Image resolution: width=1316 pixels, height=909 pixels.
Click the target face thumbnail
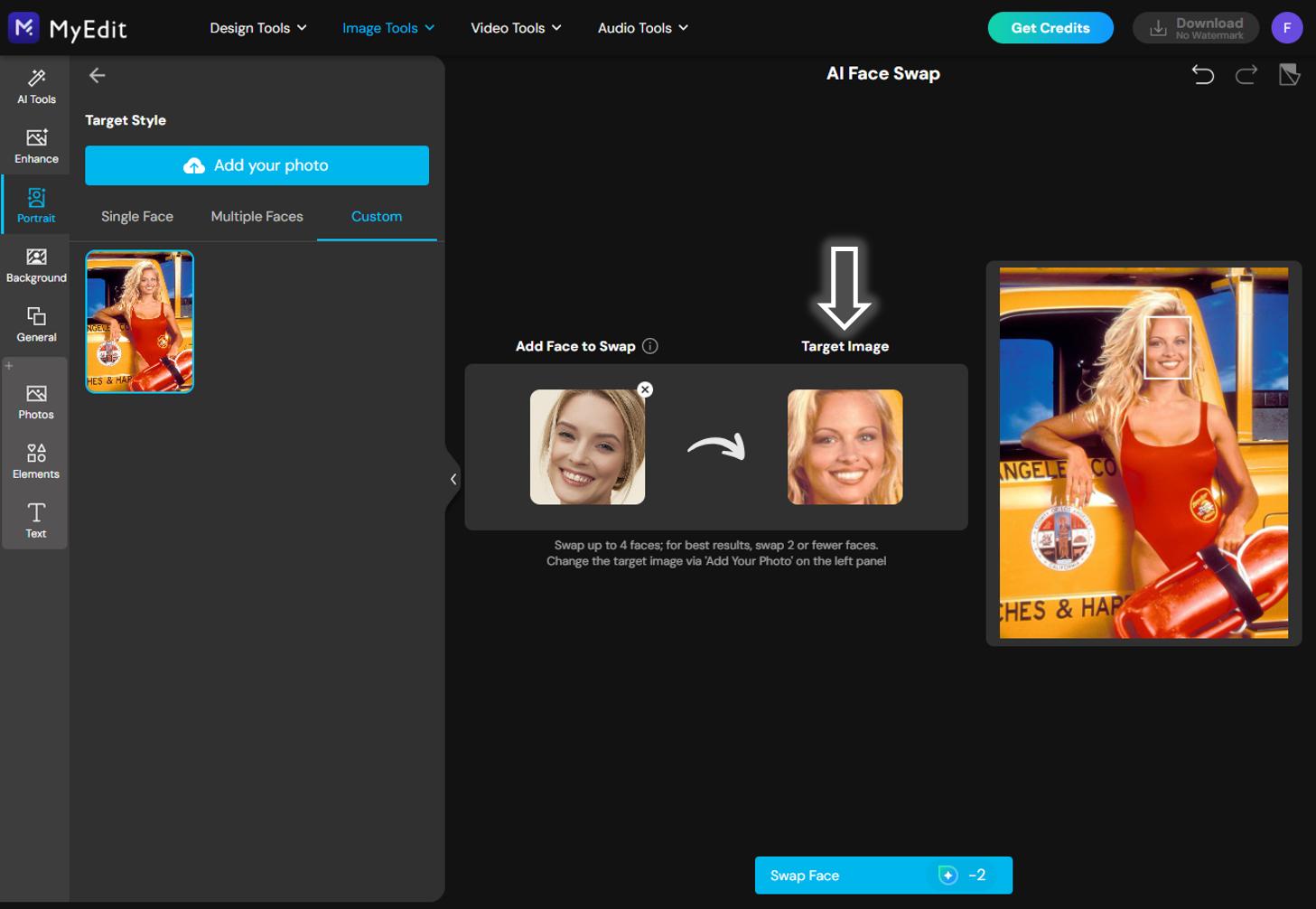(x=845, y=447)
